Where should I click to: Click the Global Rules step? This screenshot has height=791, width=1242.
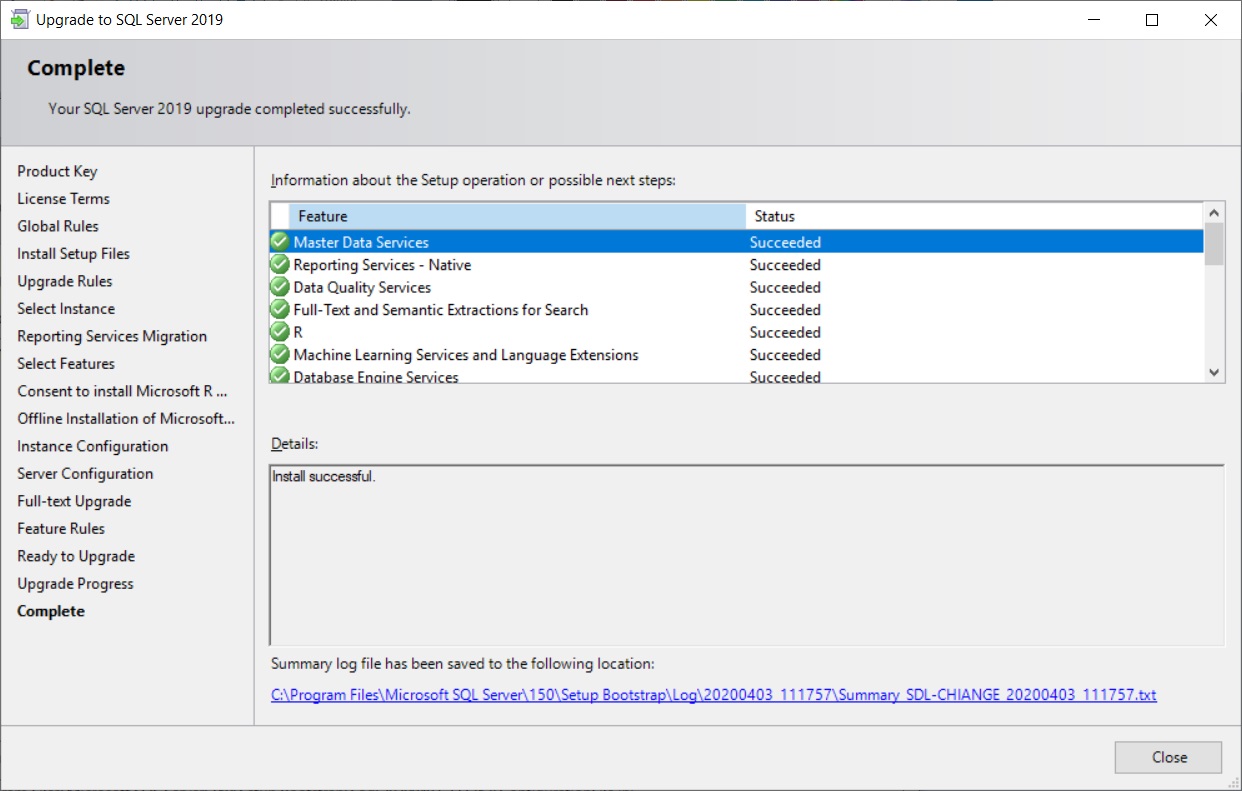(x=58, y=226)
